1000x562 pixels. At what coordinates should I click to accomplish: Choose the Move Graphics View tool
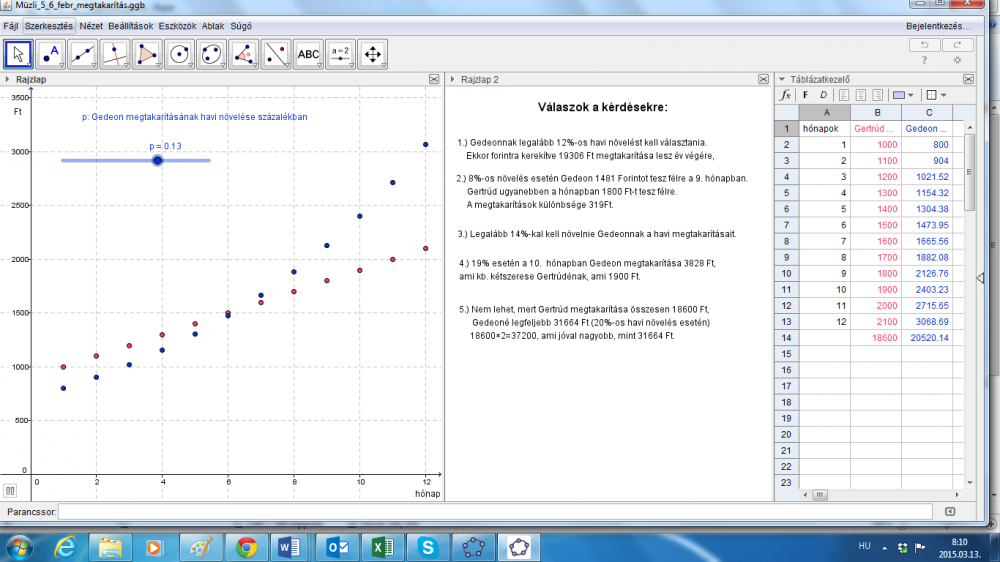[374, 54]
